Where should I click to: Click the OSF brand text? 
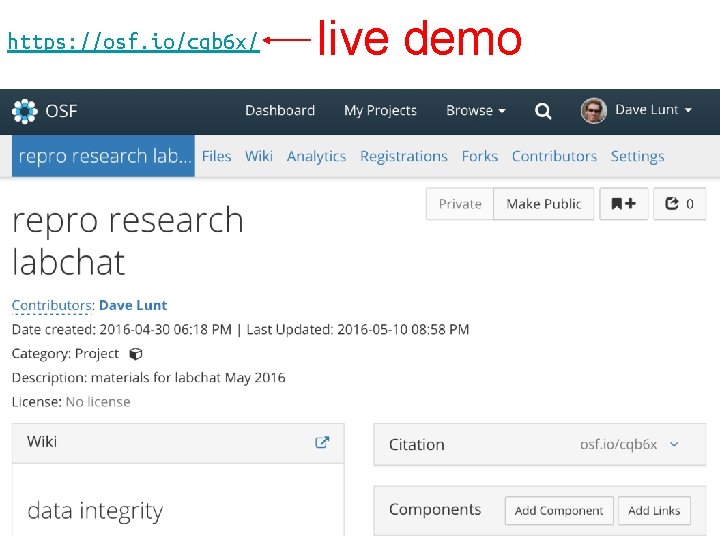coord(61,111)
